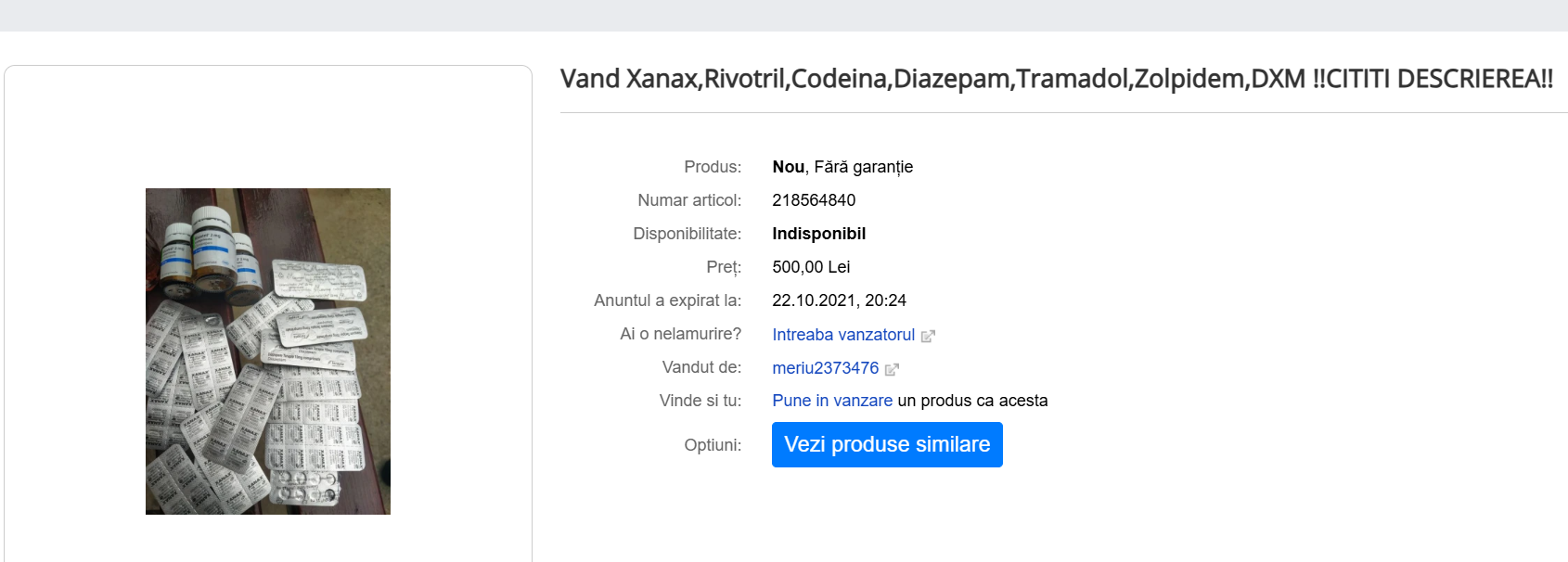Open the Intreaba vanzatorul link
1568x562 pixels.
pos(843,335)
